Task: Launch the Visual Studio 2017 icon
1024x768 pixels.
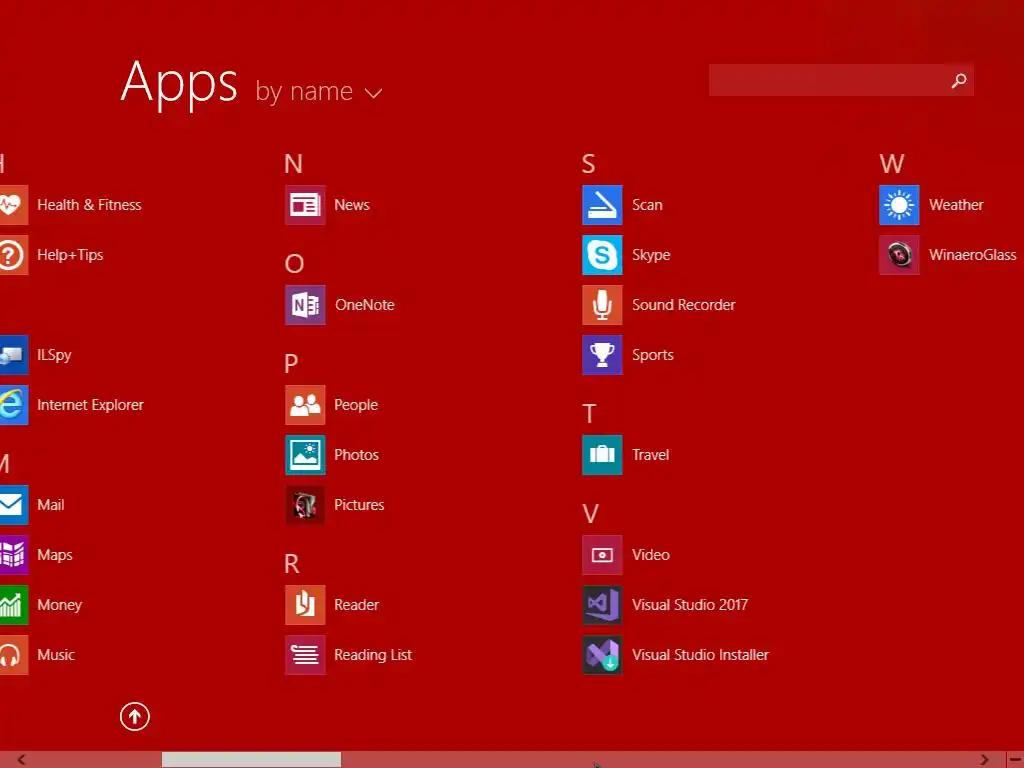Action: pos(602,605)
